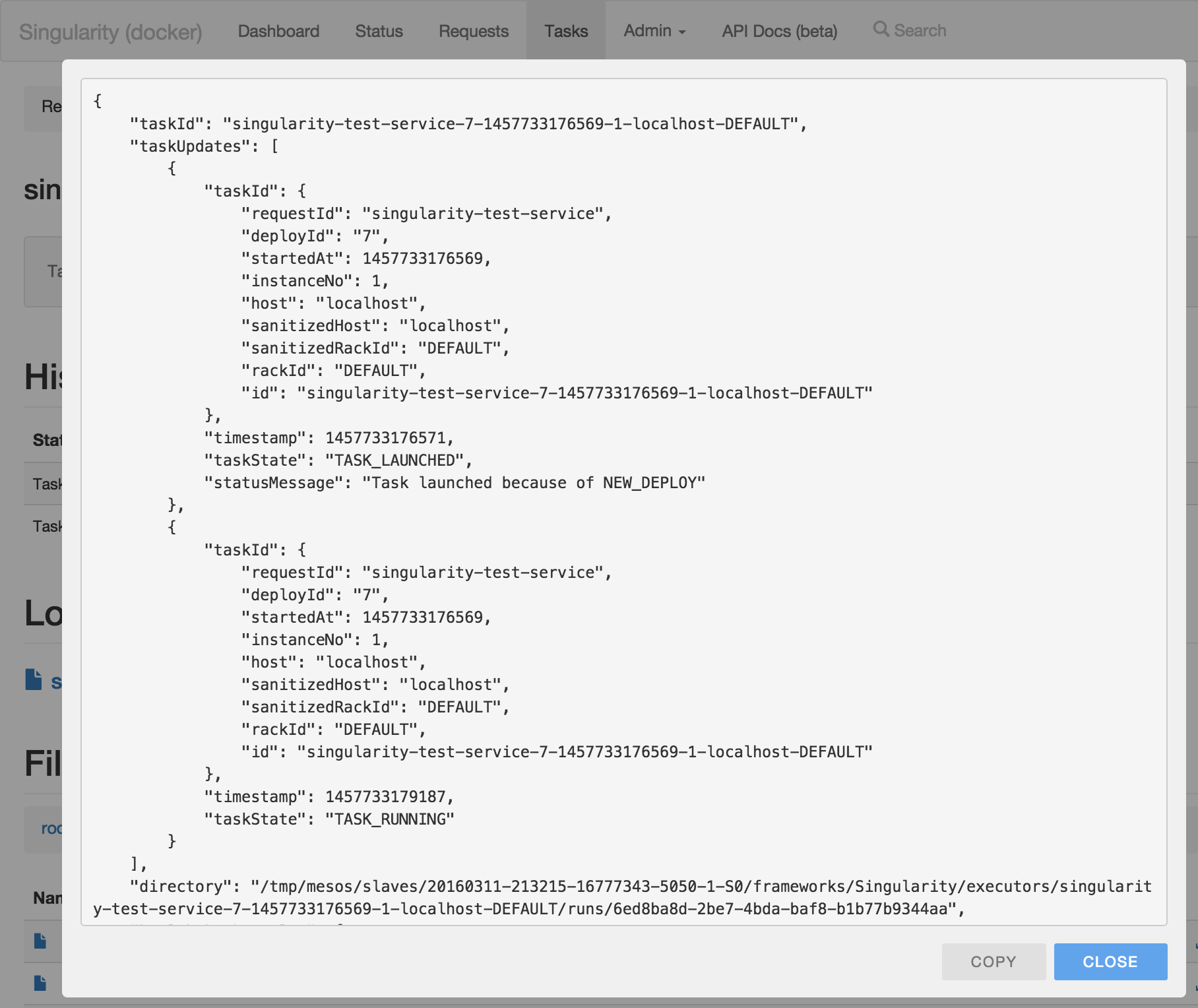Image resolution: width=1198 pixels, height=1008 pixels.
Task: Go to the Status page
Action: [x=379, y=31]
